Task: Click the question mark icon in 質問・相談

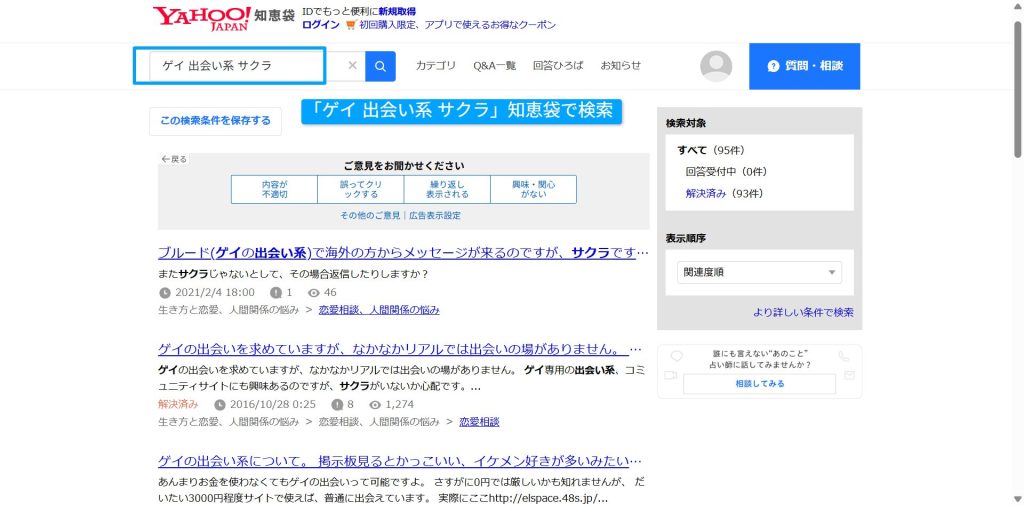Action: pos(773,66)
